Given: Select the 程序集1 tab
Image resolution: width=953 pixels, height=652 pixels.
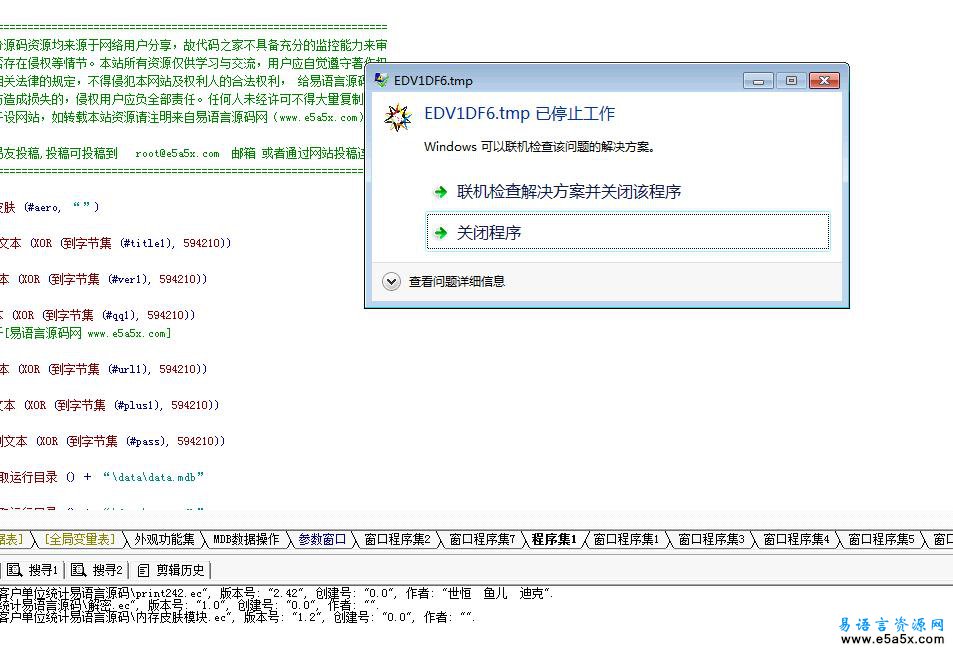Looking at the screenshot, I should pyautogui.click(x=554, y=539).
